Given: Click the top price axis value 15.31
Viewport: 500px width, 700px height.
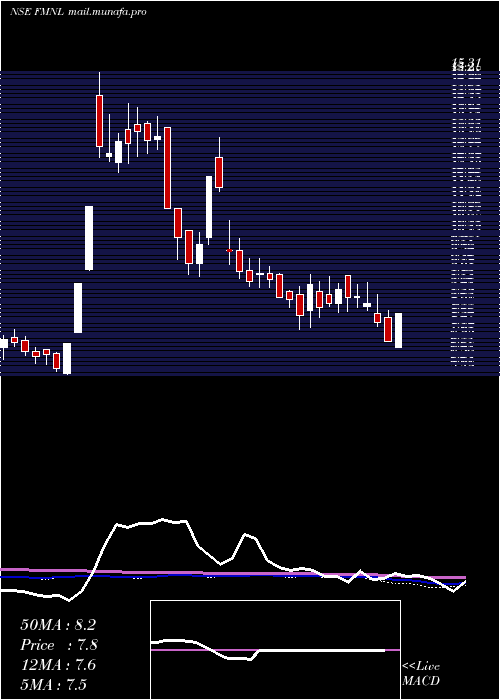Looking at the screenshot, I should click(465, 62).
